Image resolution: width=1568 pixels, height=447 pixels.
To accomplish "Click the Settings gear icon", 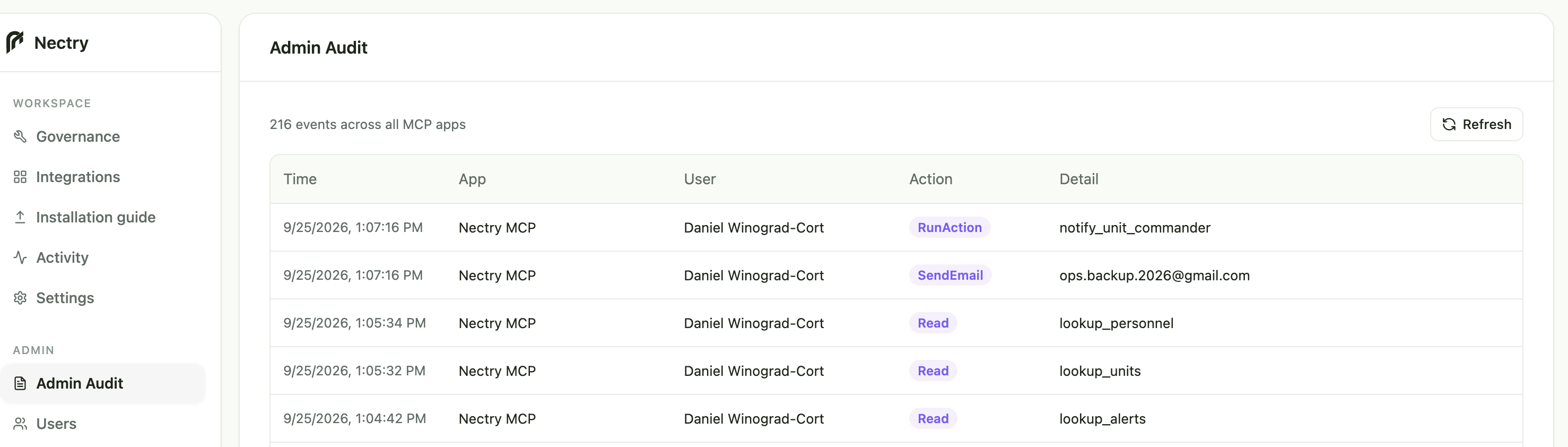I will point(20,298).
